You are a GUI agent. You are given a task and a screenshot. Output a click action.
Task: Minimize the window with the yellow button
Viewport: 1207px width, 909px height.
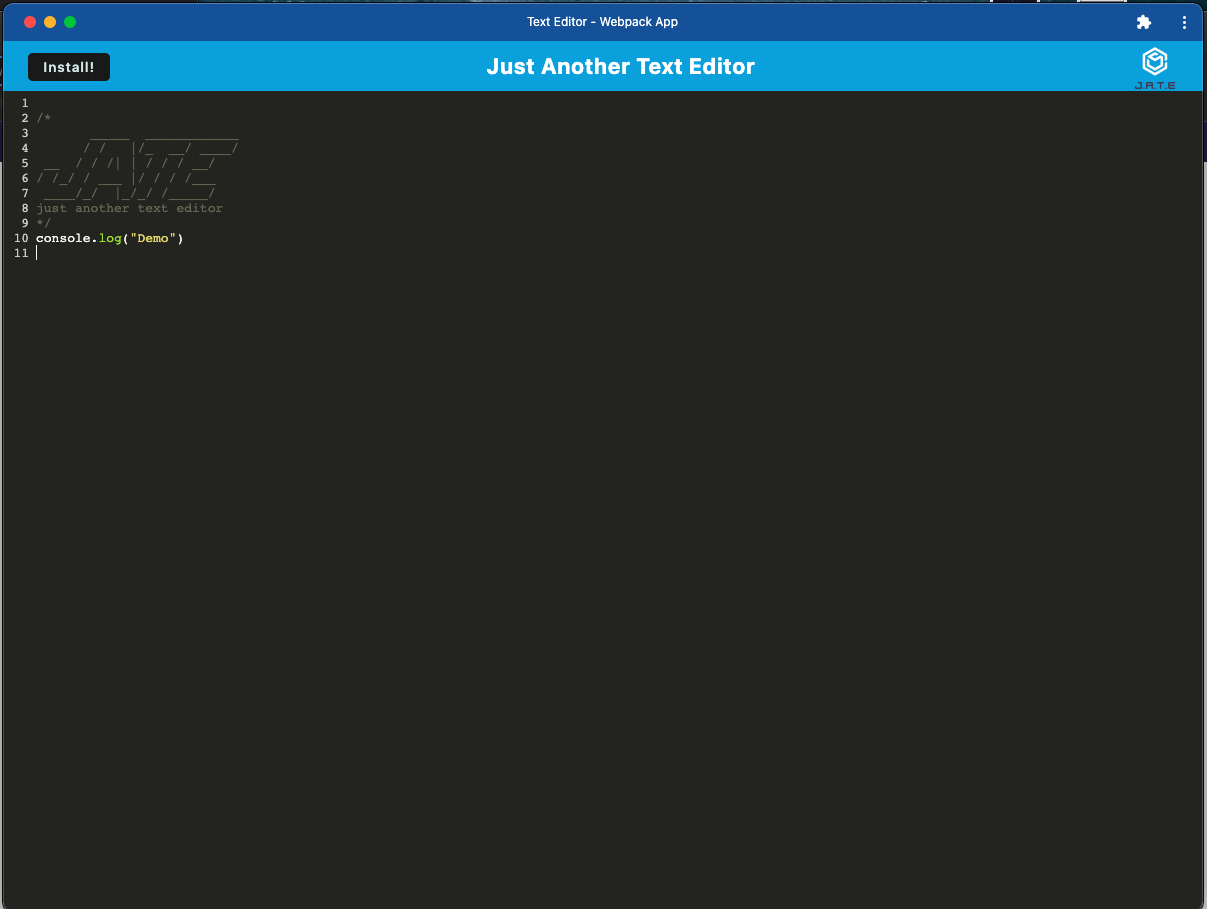tap(50, 21)
